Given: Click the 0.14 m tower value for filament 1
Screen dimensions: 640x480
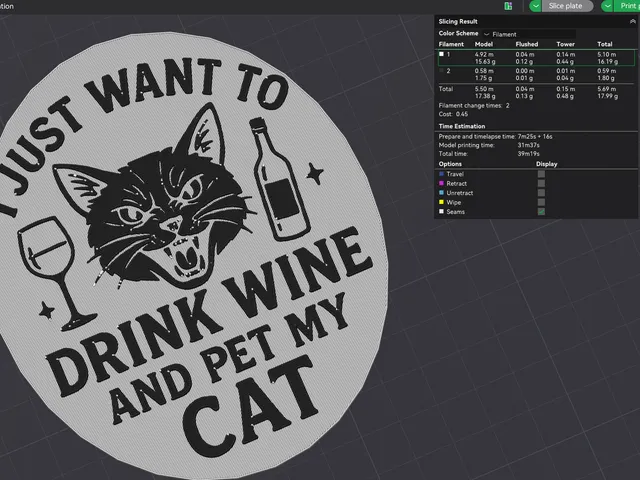Looking at the screenshot, I should click(x=566, y=54).
